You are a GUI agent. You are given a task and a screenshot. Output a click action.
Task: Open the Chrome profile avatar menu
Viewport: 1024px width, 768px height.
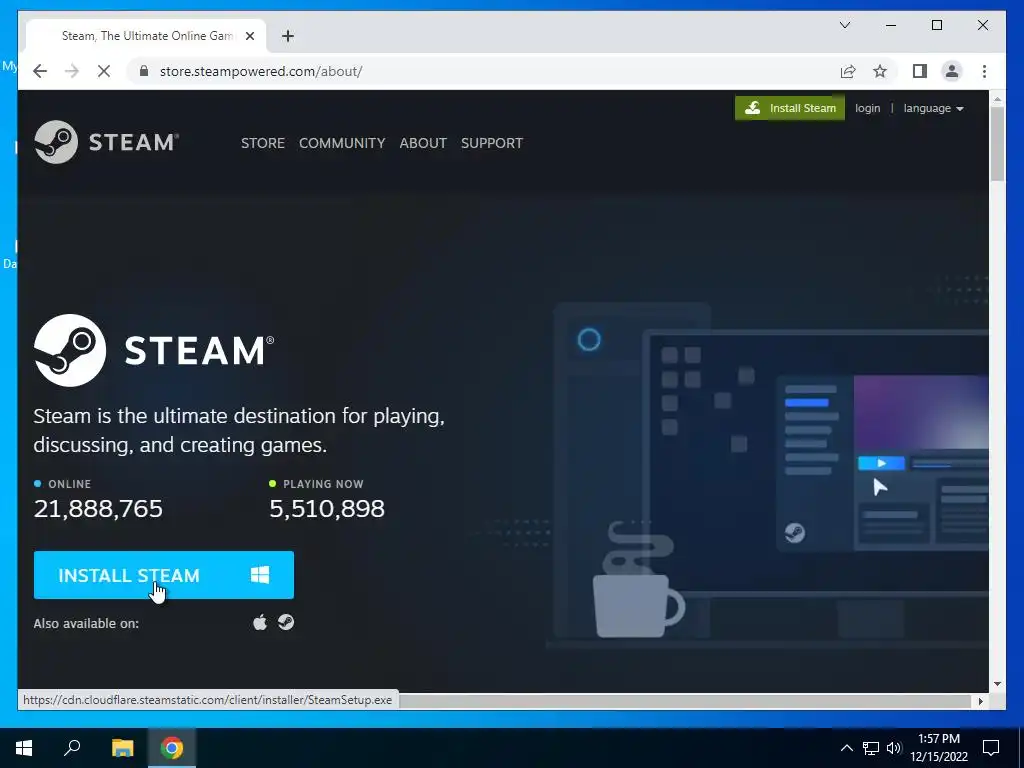[x=952, y=71]
